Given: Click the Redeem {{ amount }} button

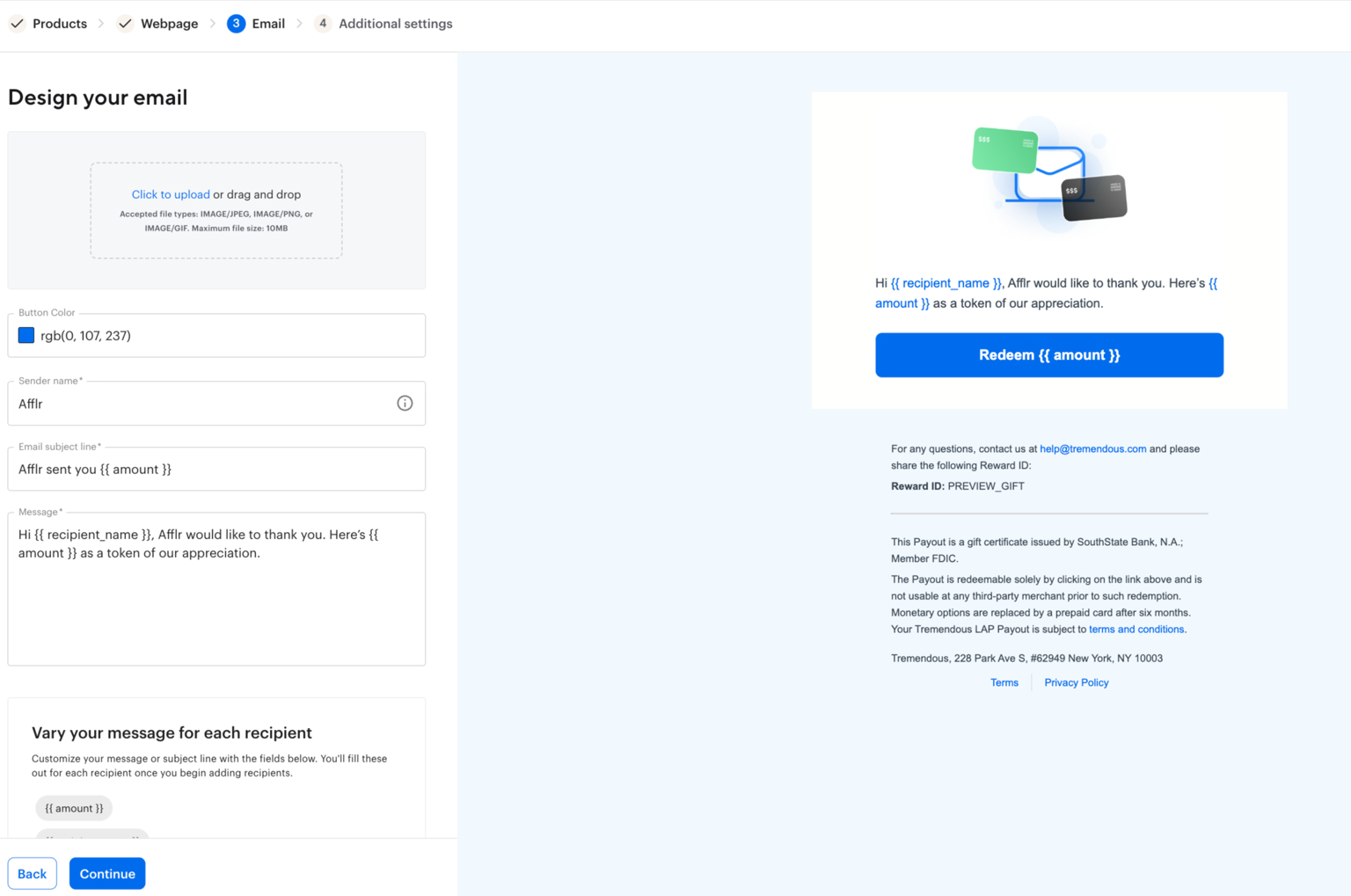Looking at the screenshot, I should click(x=1048, y=355).
